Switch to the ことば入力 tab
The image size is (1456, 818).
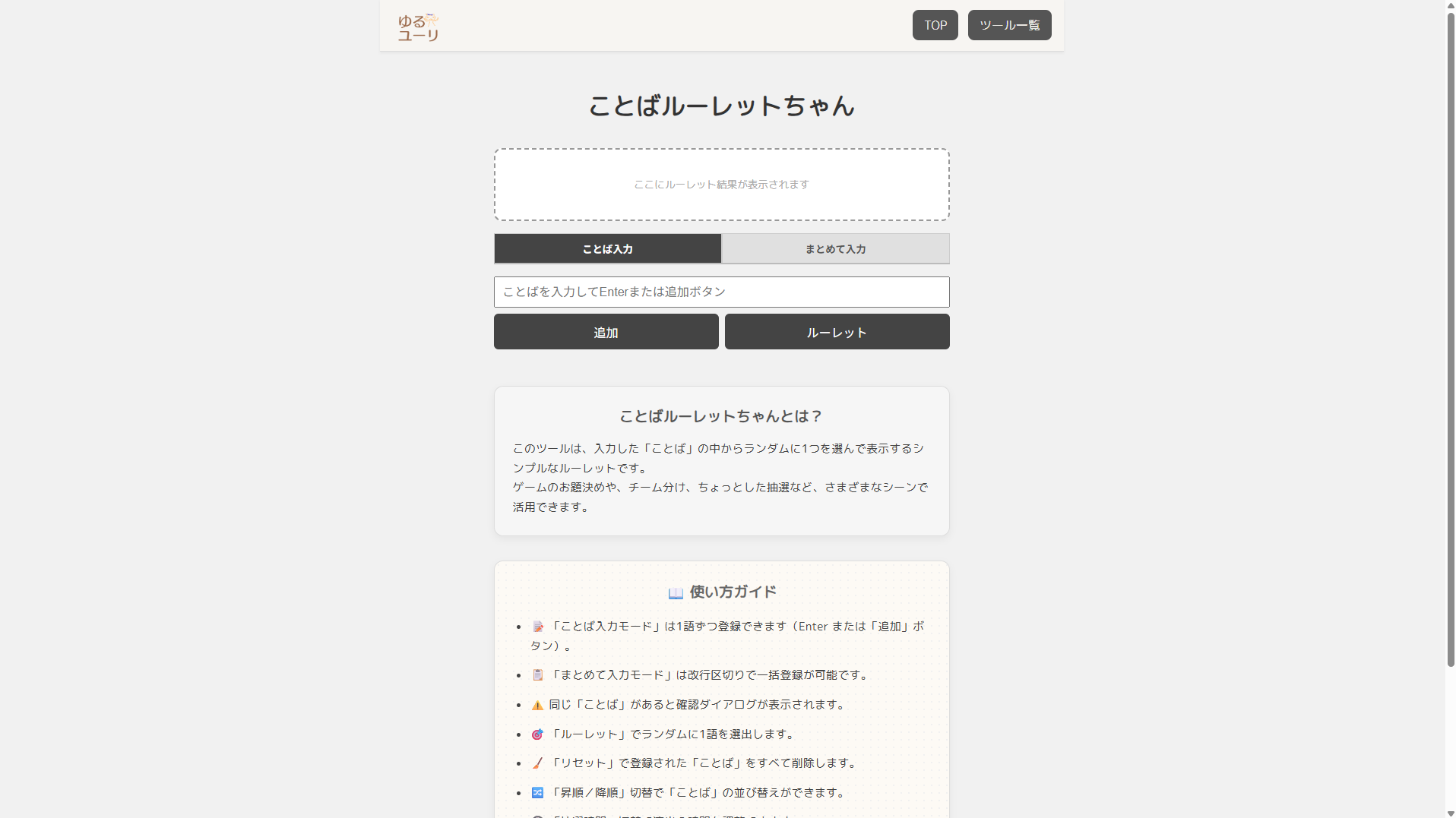[x=607, y=249]
